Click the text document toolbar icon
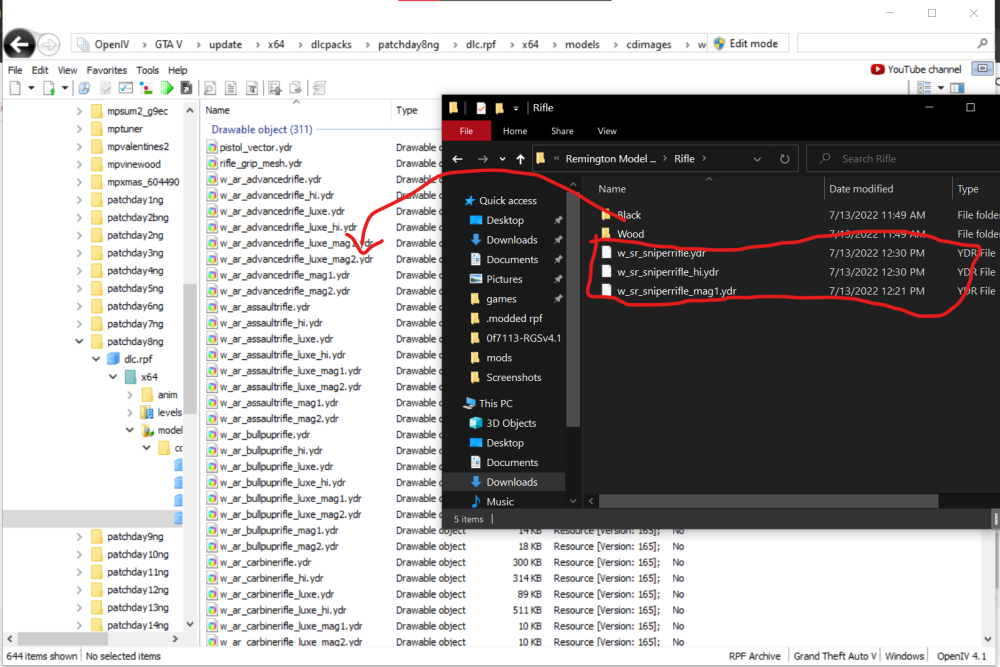 tap(253, 88)
